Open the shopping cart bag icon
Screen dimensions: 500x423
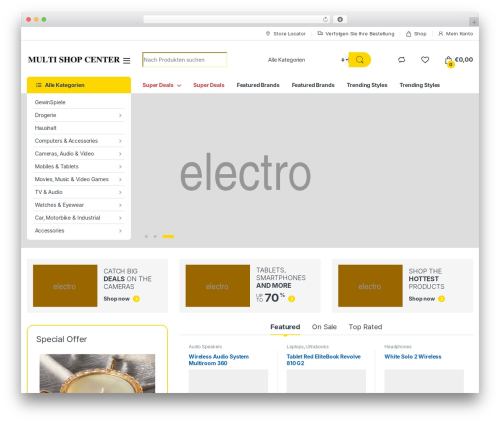[449, 60]
